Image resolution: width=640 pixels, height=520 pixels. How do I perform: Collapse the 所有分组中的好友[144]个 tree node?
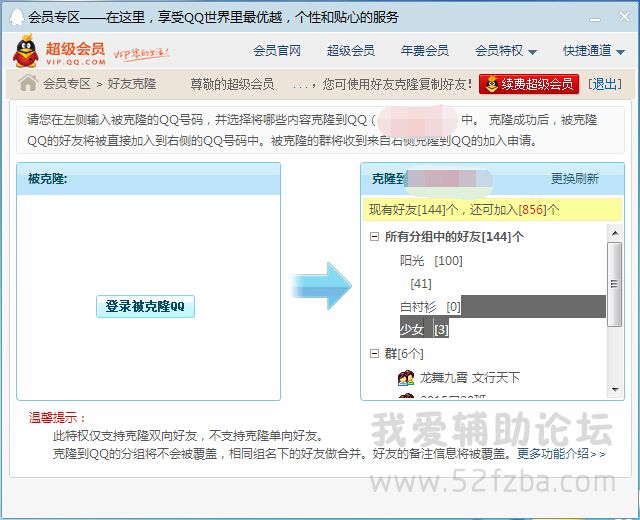click(x=374, y=236)
